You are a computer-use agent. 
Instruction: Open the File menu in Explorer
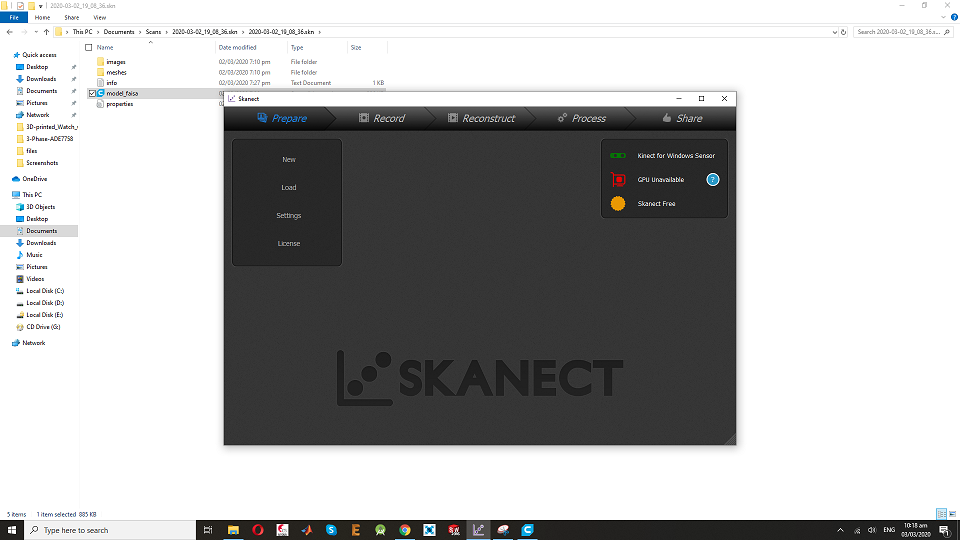[14, 18]
